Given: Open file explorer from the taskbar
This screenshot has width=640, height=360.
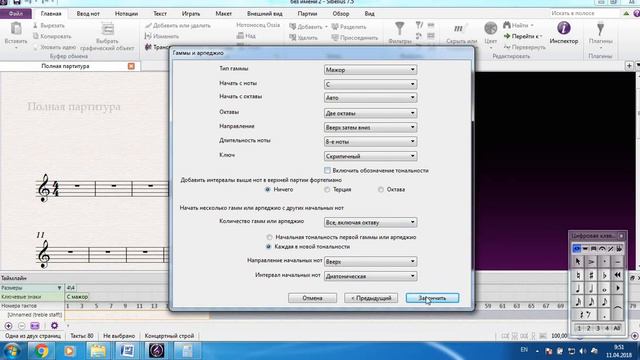Looking at the screenshot, I should 98,351.
